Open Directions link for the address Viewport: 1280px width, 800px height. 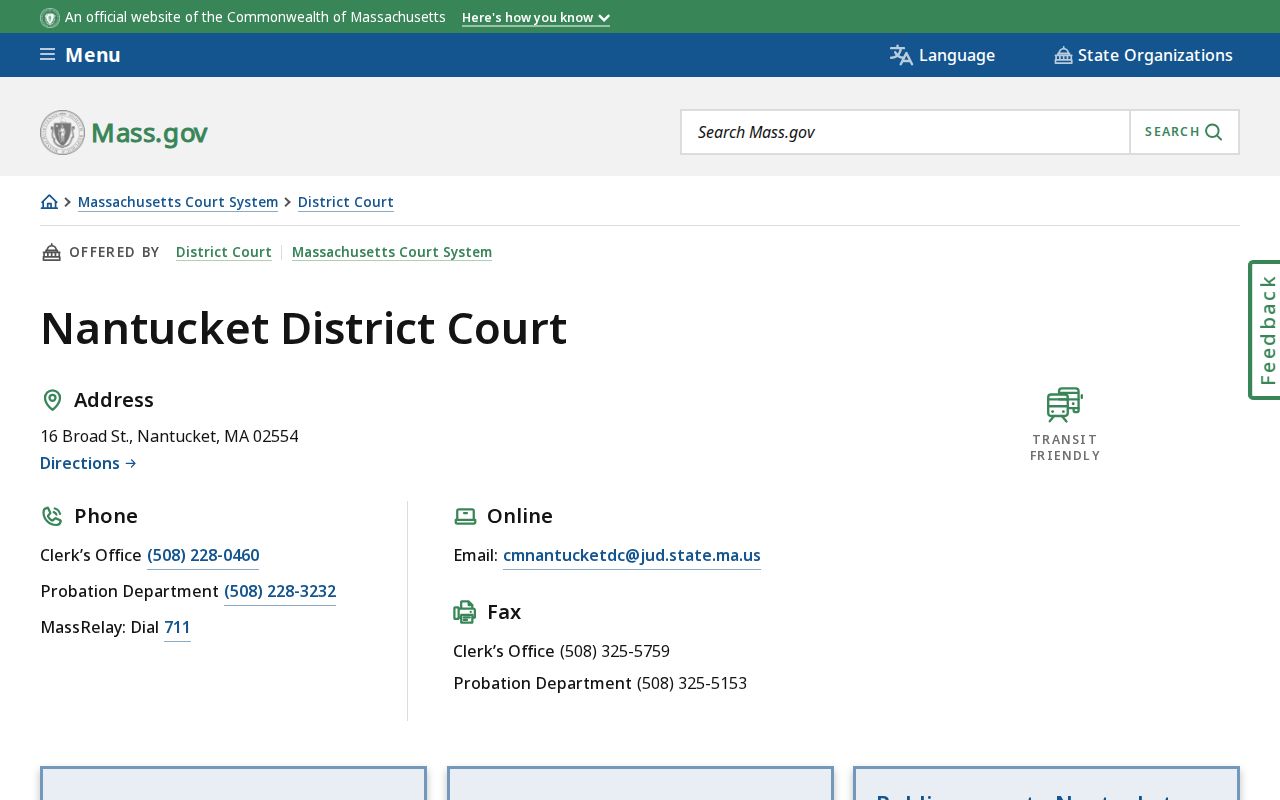pos(88,463)
